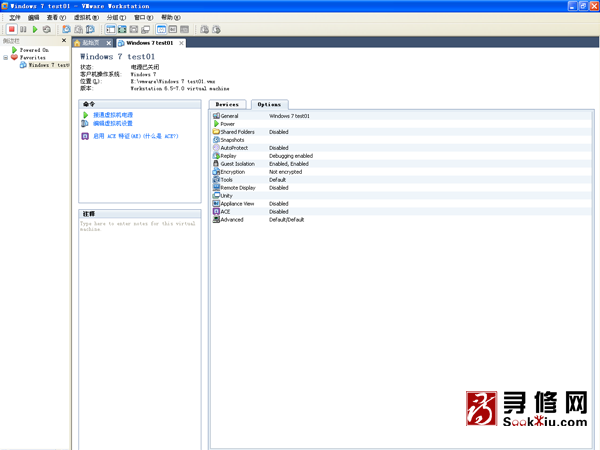This screenshot has height=450, width=600.
Task: Open the 窗口 menu
Action: click(x=143, y=18)
